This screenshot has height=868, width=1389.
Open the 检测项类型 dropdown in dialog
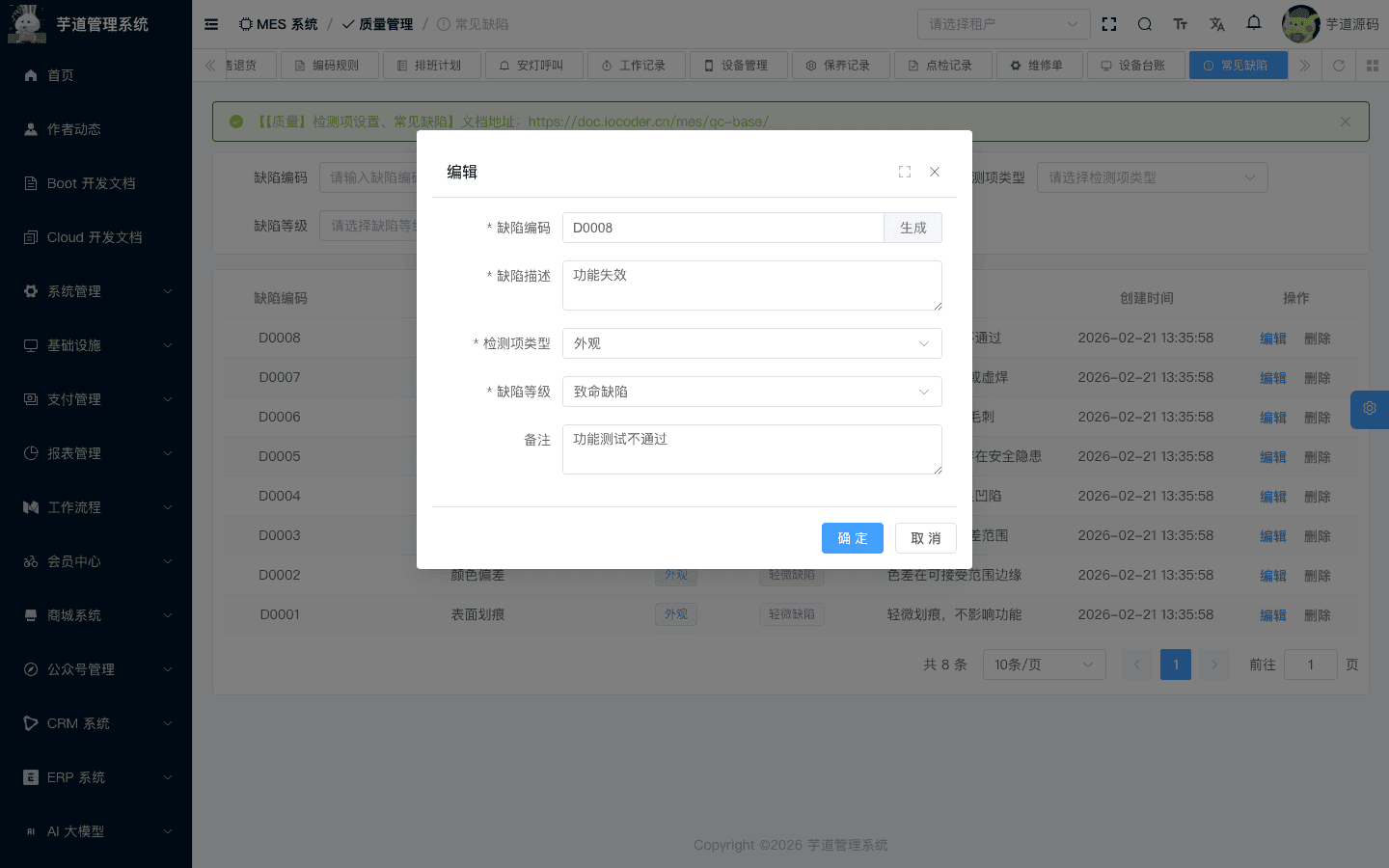(x=752, y=343)
